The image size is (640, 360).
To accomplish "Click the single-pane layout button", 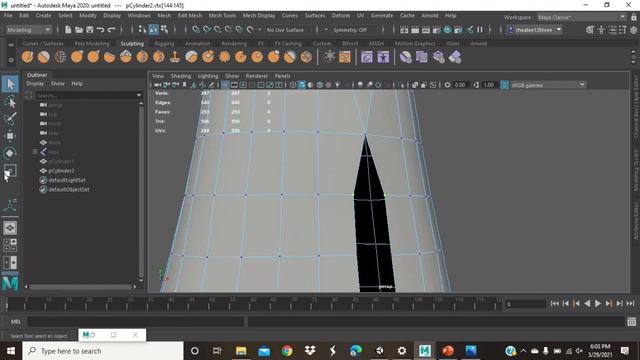I will [10, 228].
